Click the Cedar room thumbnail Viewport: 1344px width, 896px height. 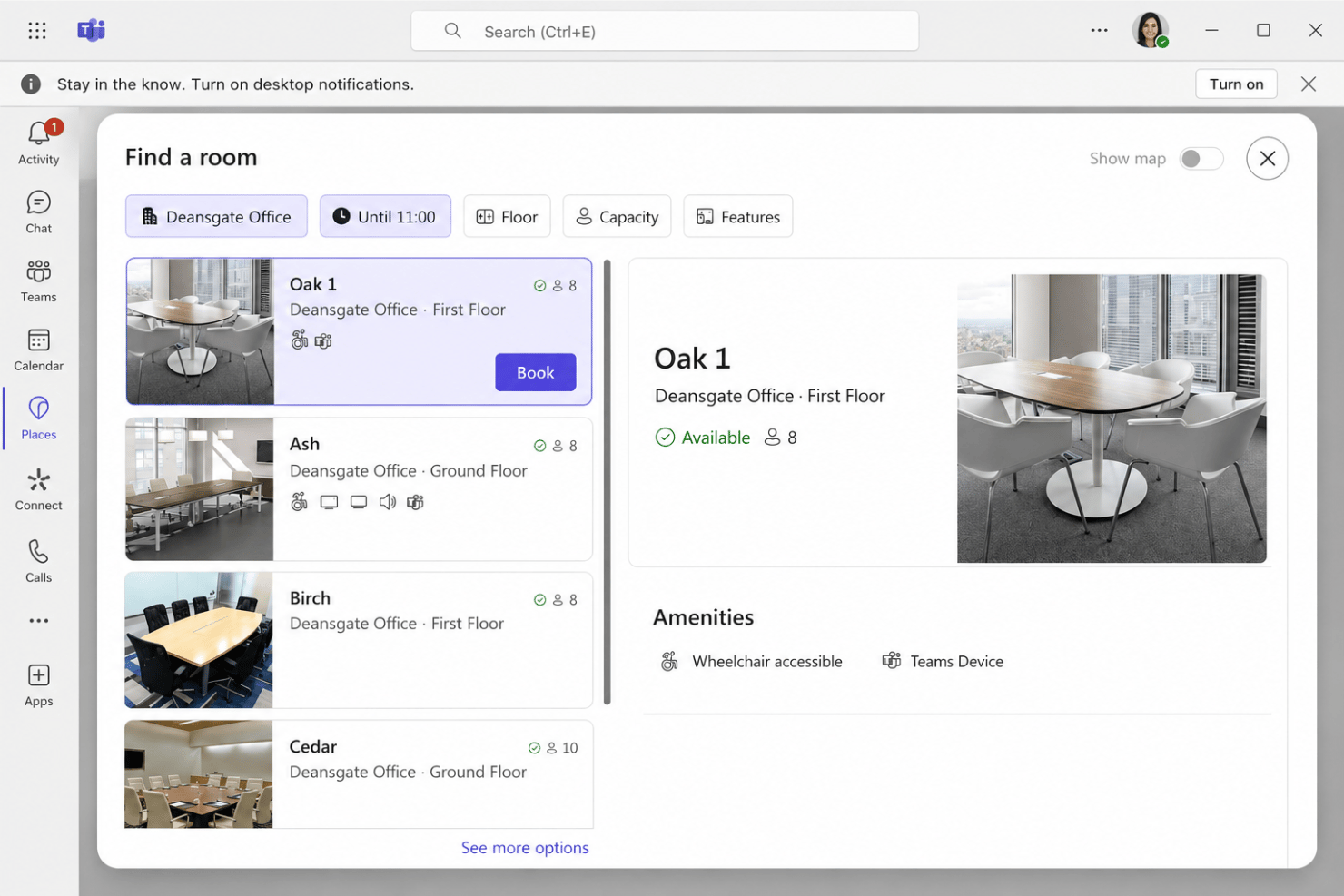coord(199,774)
